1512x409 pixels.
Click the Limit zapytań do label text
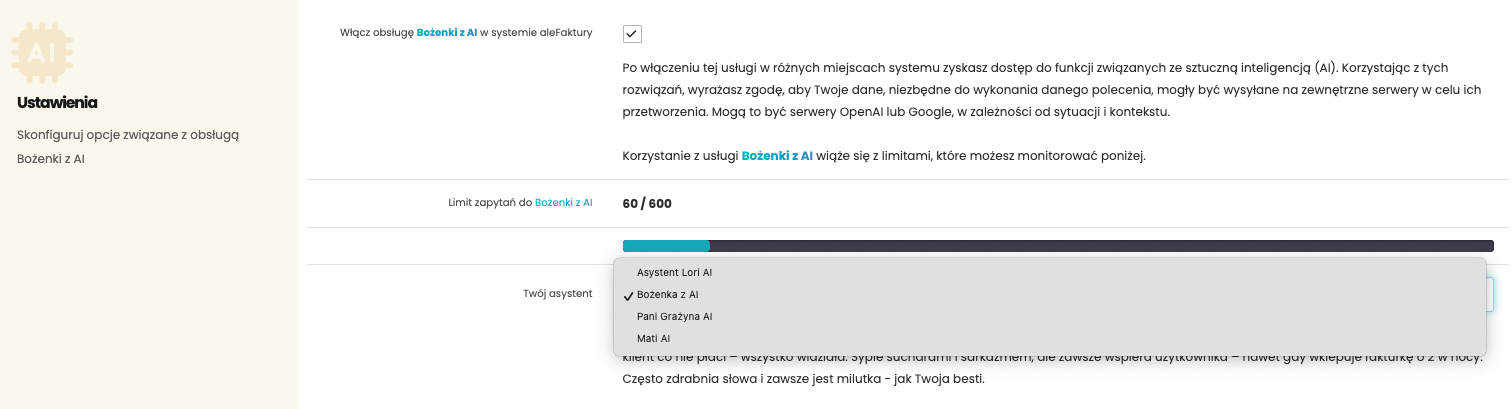pyautogui.click(x=490, y=203)
